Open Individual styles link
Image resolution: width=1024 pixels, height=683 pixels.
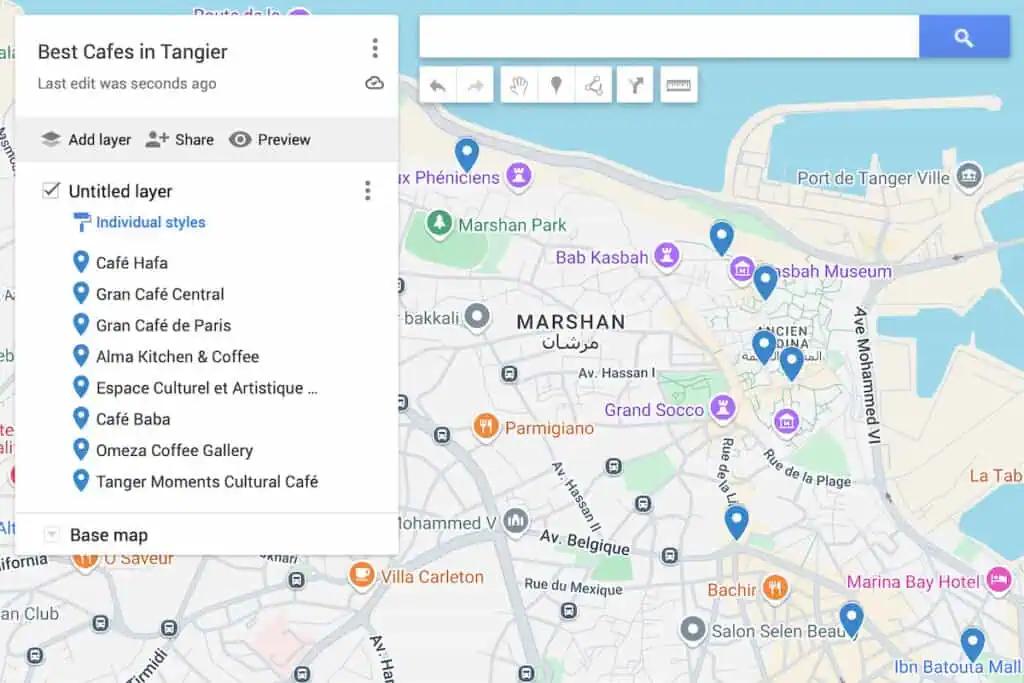pos(150,222)
